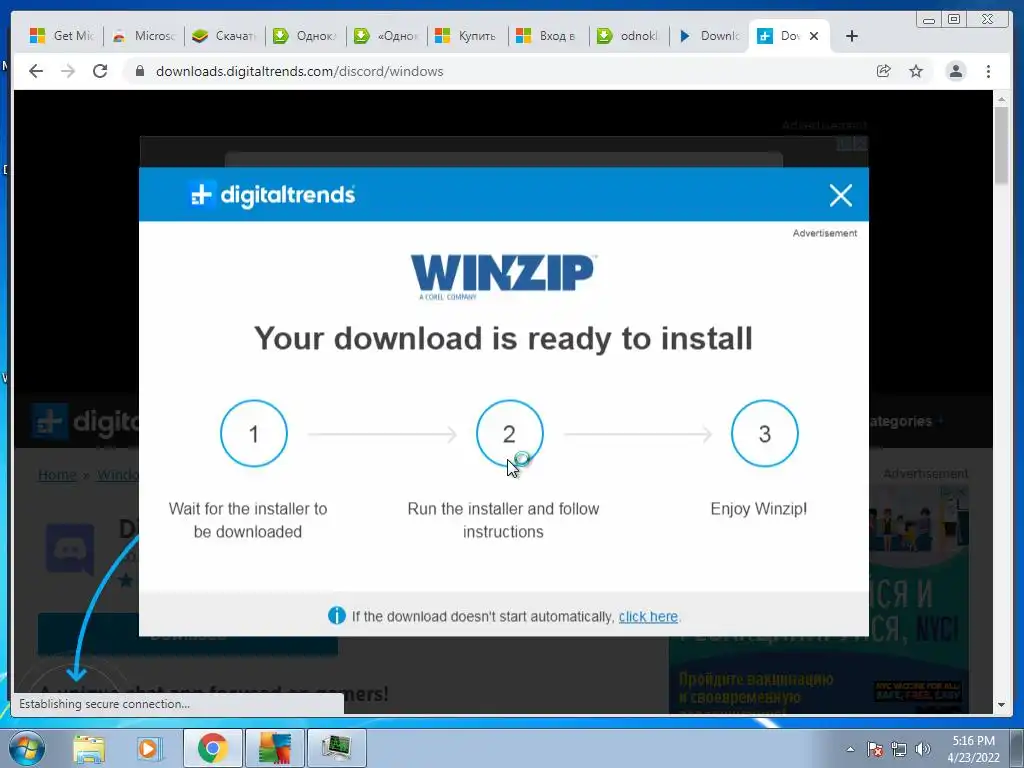Click the 'click here' download link
Viewport: 1024px width, 768px height.
pyautogui.click(x=648, y=616)
